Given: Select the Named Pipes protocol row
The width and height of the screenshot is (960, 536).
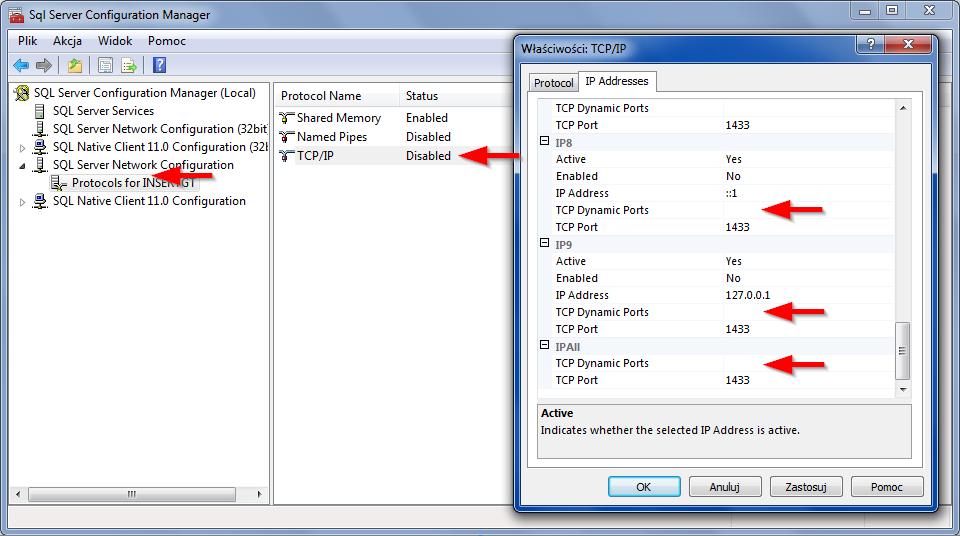Looking at the screenshot, I should click(x=396, y=137).
